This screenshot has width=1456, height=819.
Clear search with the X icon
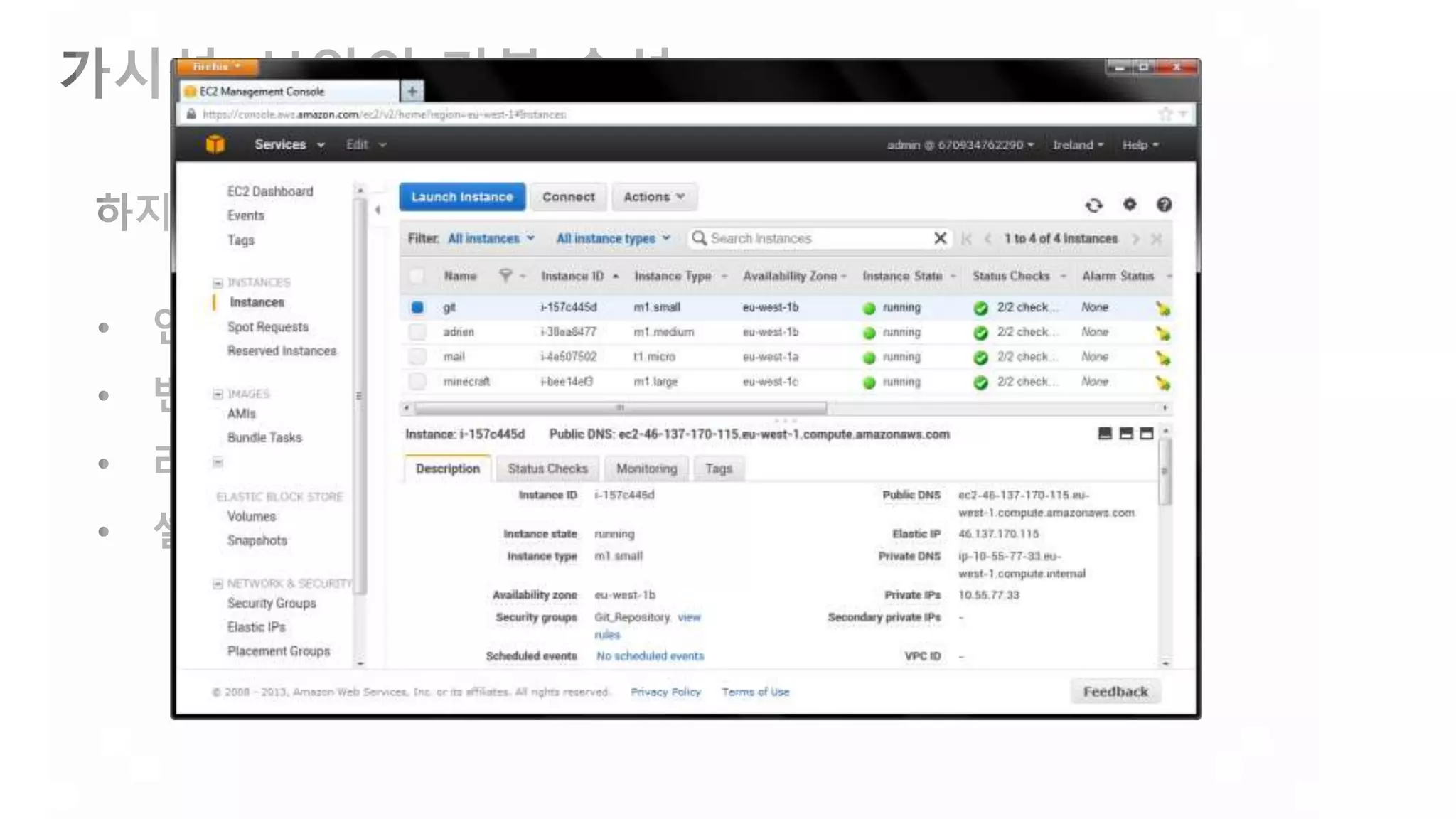pos(940,238)
